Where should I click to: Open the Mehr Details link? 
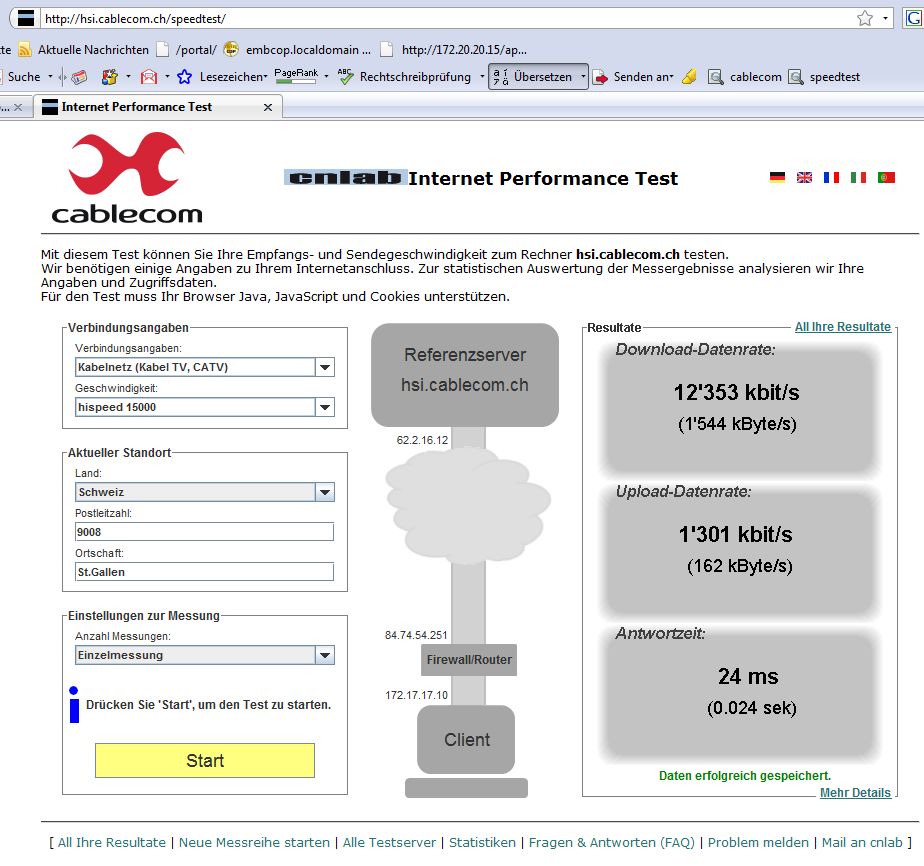click(x=855, y=793)
